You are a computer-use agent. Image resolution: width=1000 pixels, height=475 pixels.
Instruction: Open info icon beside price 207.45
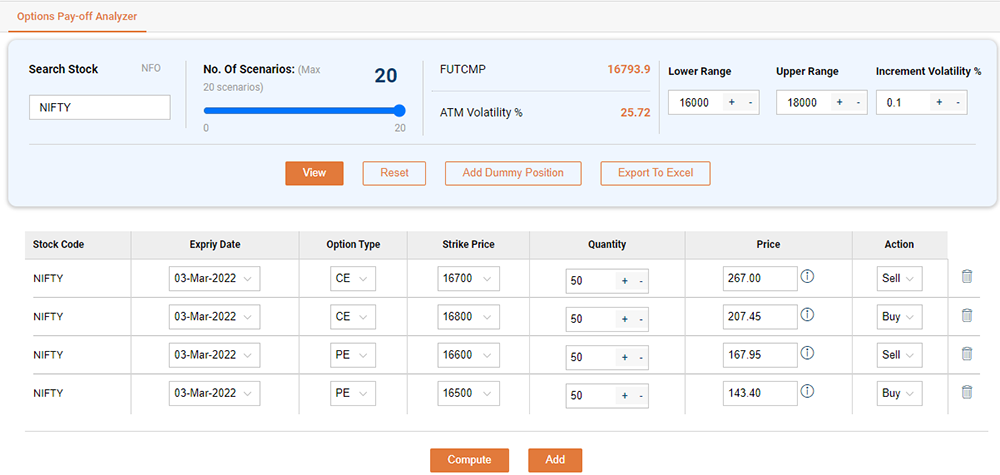pyautogui.click(x=807, y=315)
